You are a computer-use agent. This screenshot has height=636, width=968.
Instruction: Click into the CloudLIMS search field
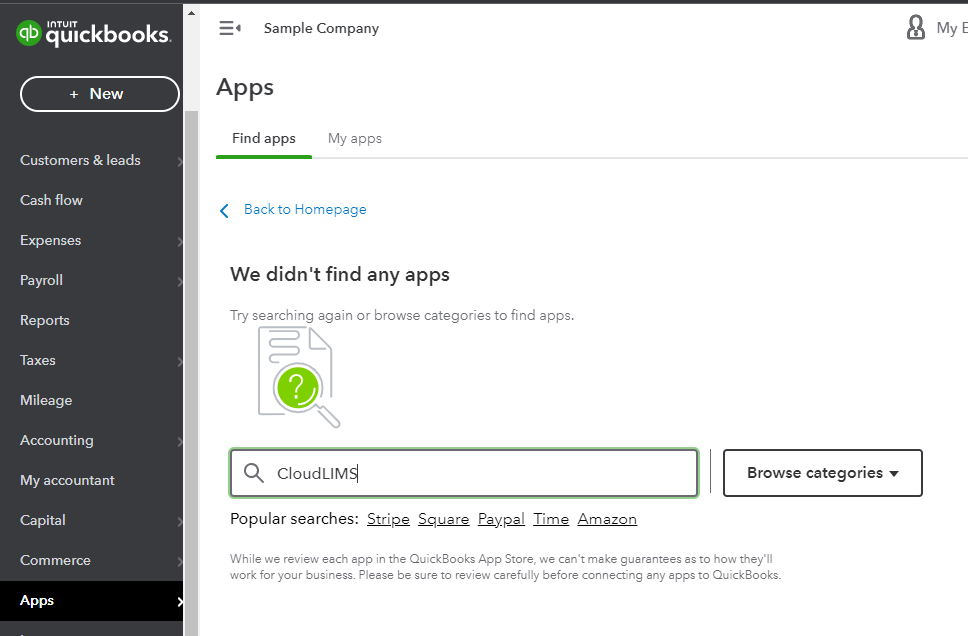(x=464, y=473)
